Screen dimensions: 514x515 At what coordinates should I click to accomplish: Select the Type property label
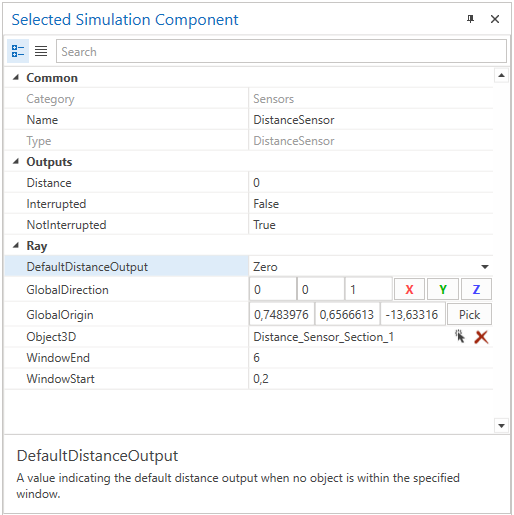[39, 141]
